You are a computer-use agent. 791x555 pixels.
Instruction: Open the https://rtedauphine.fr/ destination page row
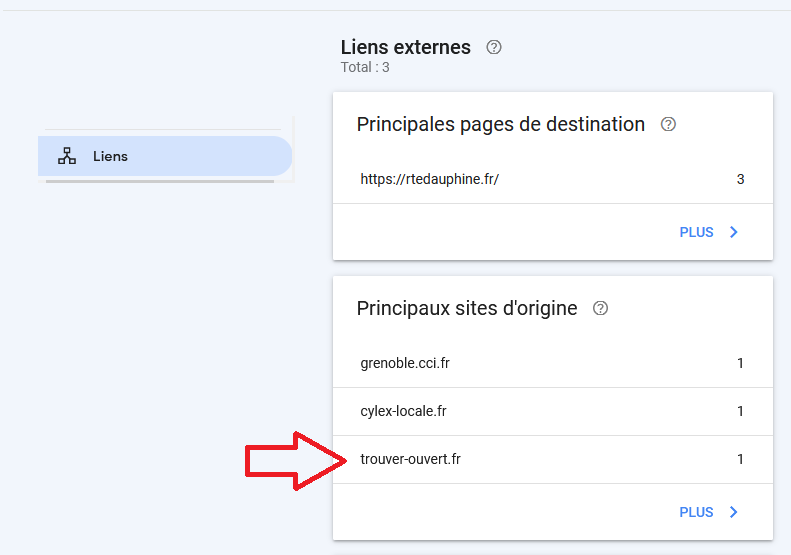(429, 180)
